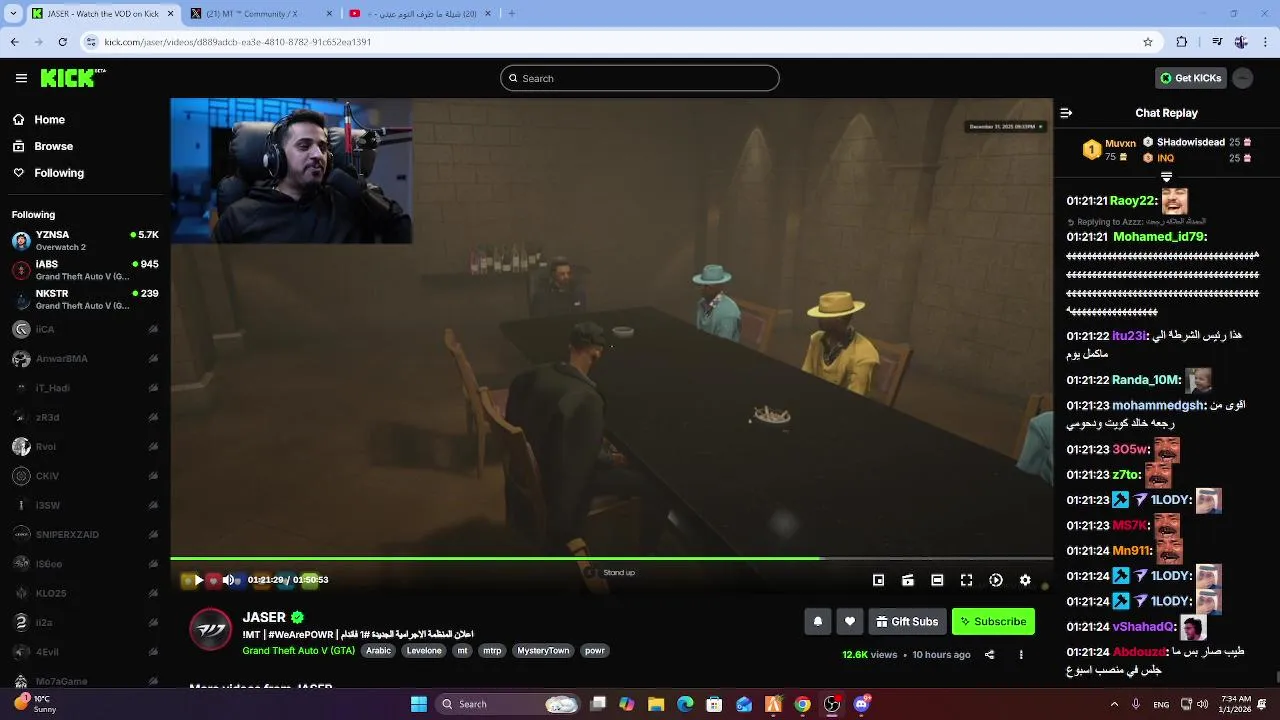Open the Chrome profile avatar
This screenshot has width=1280, height=720.
(1241, 42)
